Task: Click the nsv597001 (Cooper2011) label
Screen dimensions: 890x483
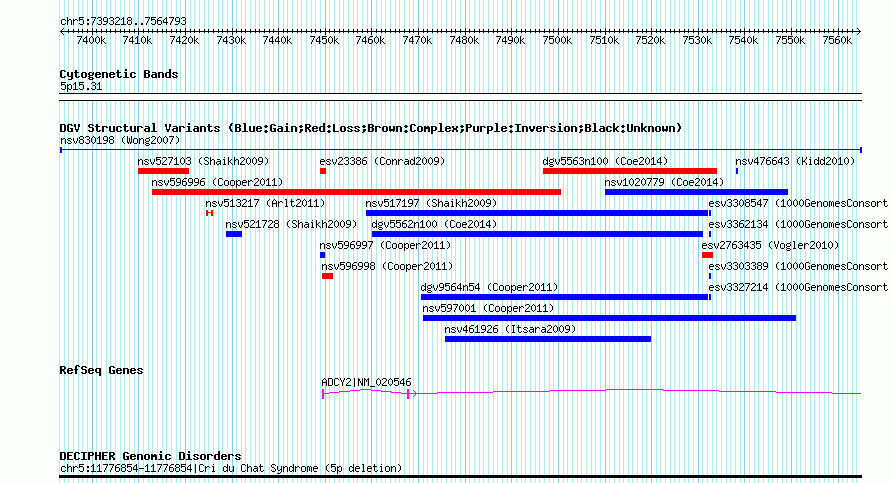Action: pyautogui.click(x=488, y=308)
